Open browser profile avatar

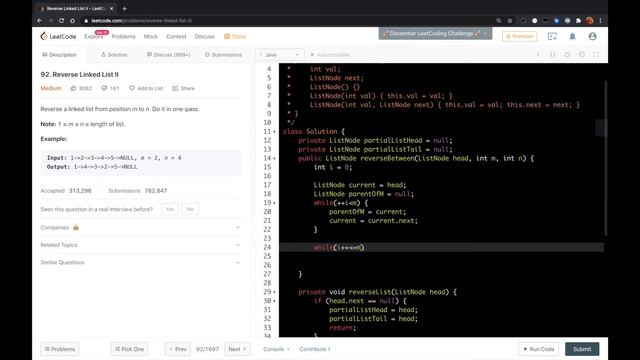589,20
